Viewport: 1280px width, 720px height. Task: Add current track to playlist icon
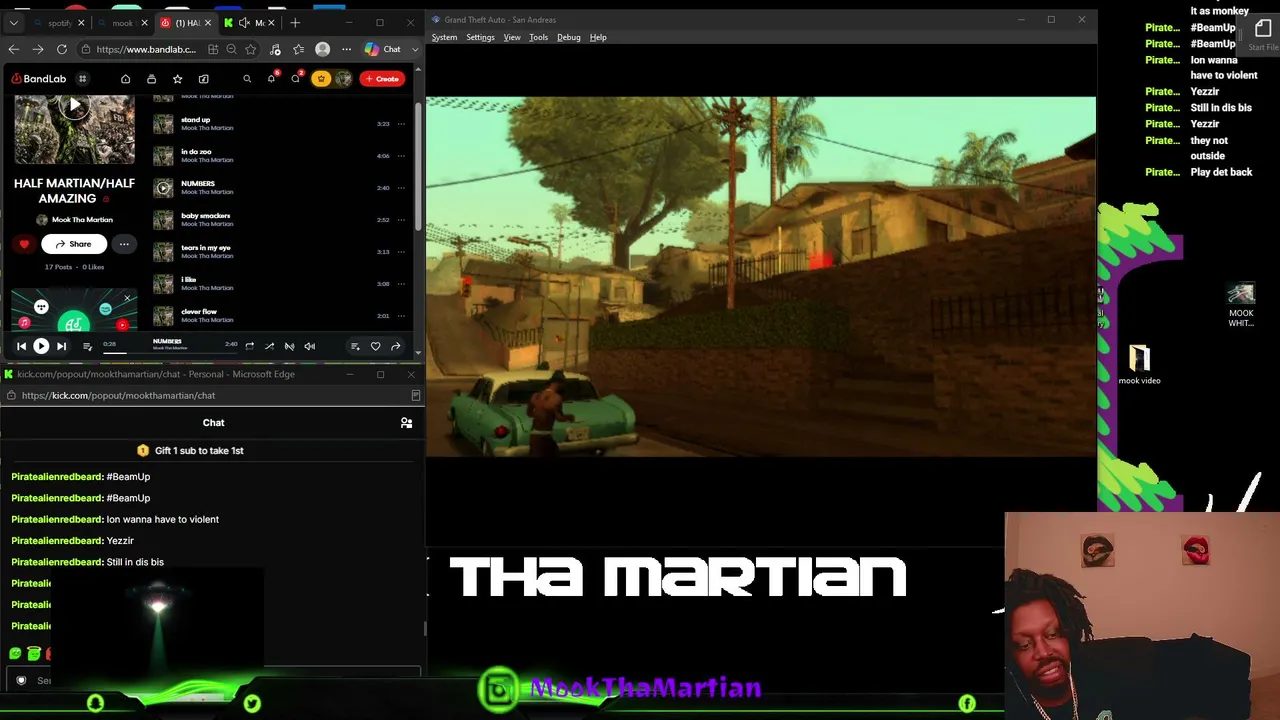(355, 347)
